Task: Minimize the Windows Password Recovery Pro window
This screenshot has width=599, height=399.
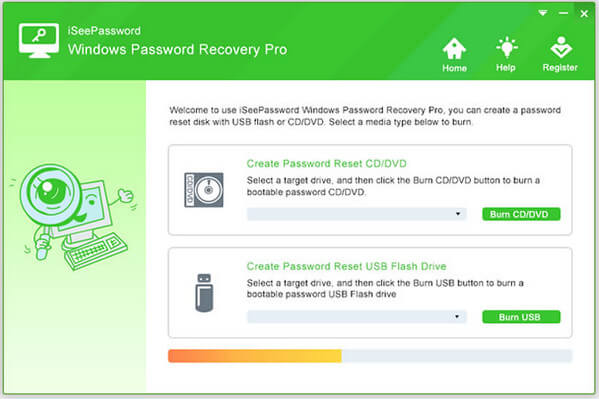Action: 563,13
